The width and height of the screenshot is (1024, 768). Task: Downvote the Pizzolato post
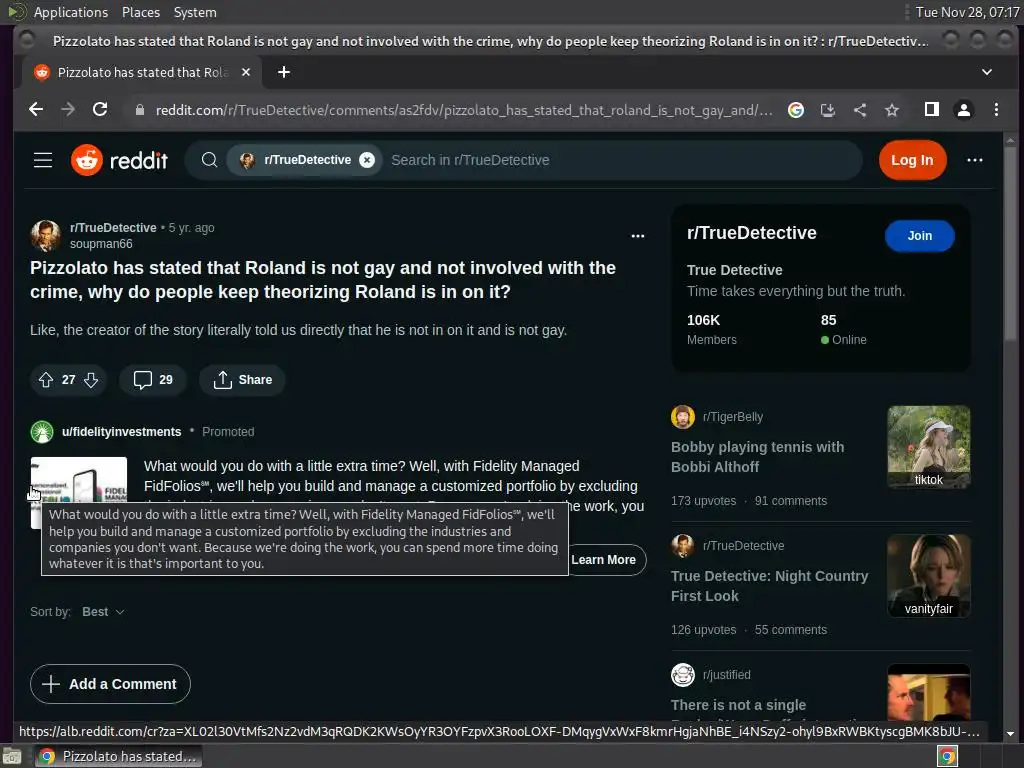click(91, 379)
